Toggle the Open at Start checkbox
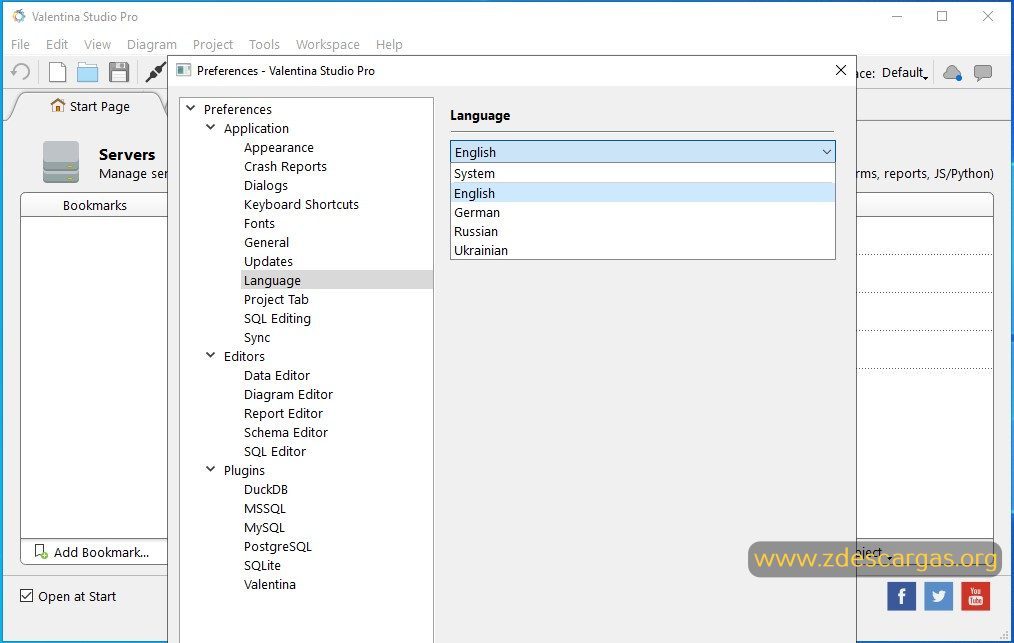Viewport: 1014px width, 643px height. [x=27, y=596]
